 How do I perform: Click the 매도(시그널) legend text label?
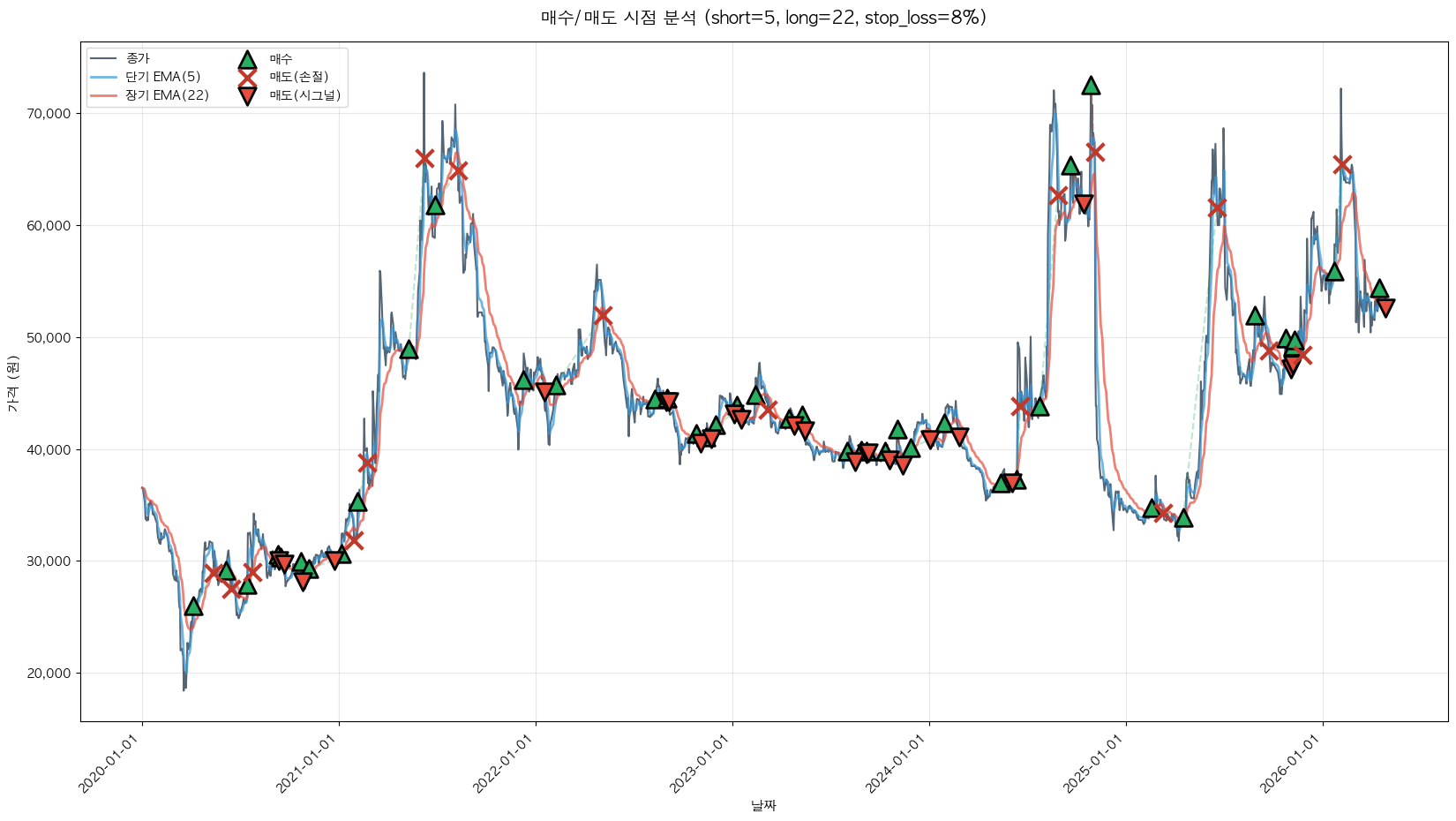pos(304,95)
